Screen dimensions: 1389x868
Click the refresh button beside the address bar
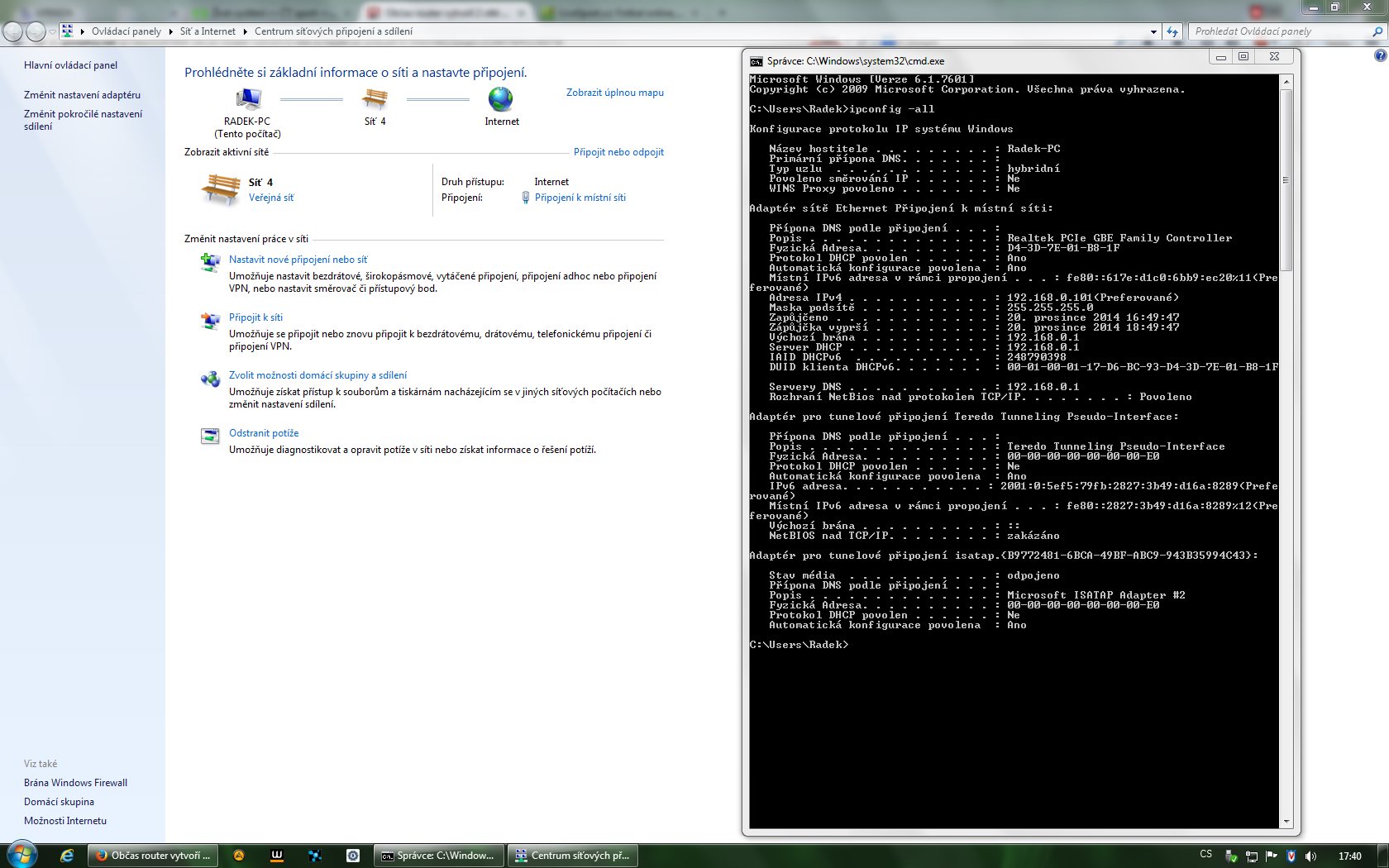click(1172, 31)
